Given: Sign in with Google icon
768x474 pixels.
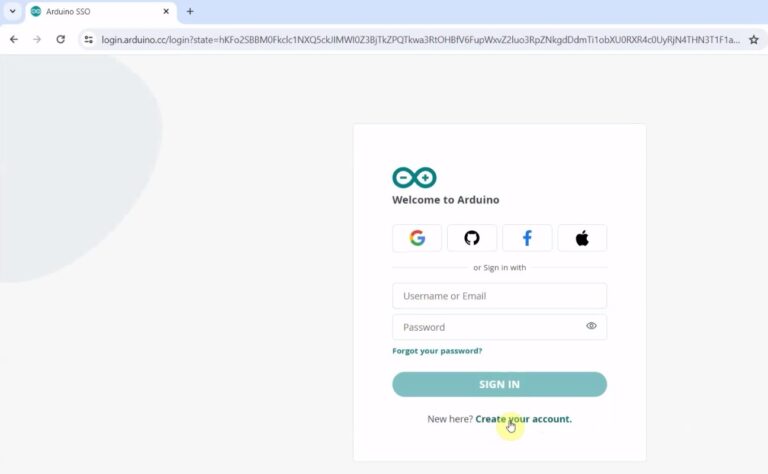Looking at the screenshot, I should (417, 238).
